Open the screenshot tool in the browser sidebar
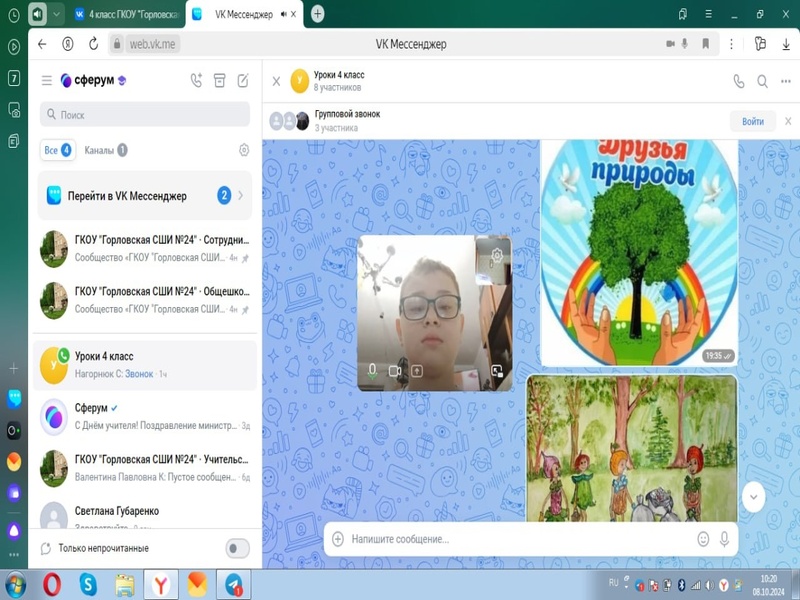 pos(14,110)
